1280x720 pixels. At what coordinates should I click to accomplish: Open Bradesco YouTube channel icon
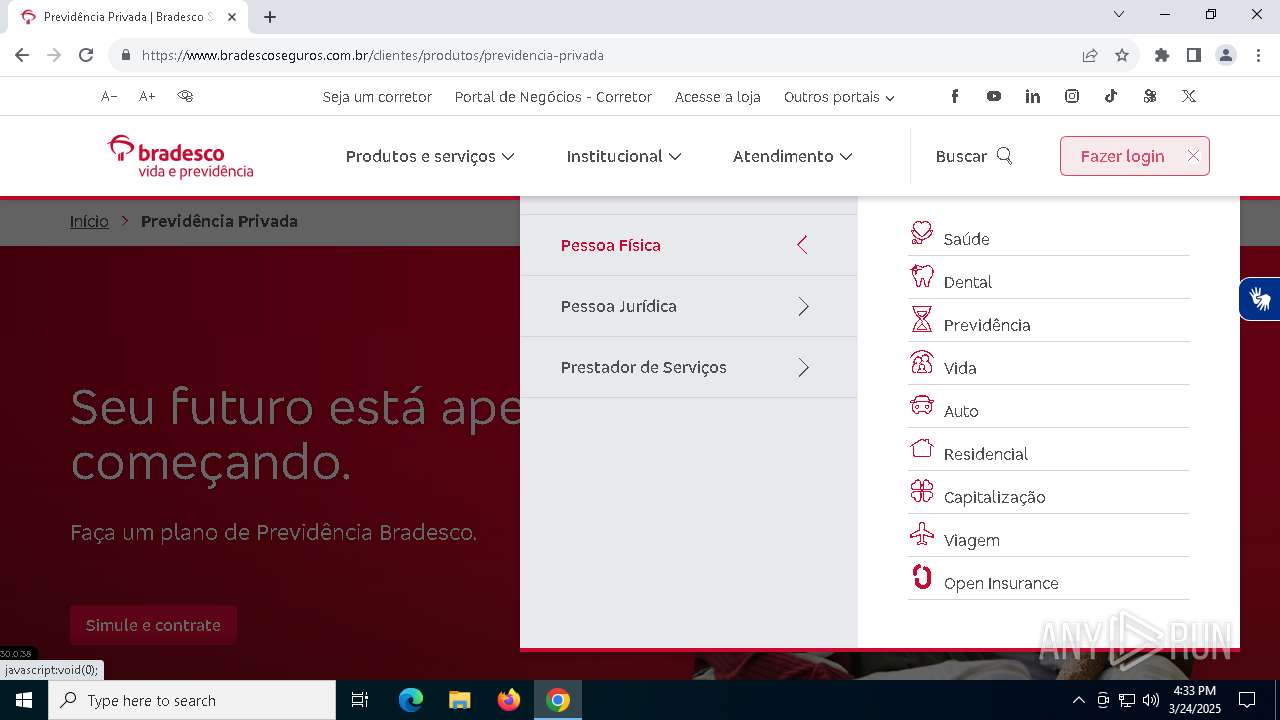coord(993,96)
